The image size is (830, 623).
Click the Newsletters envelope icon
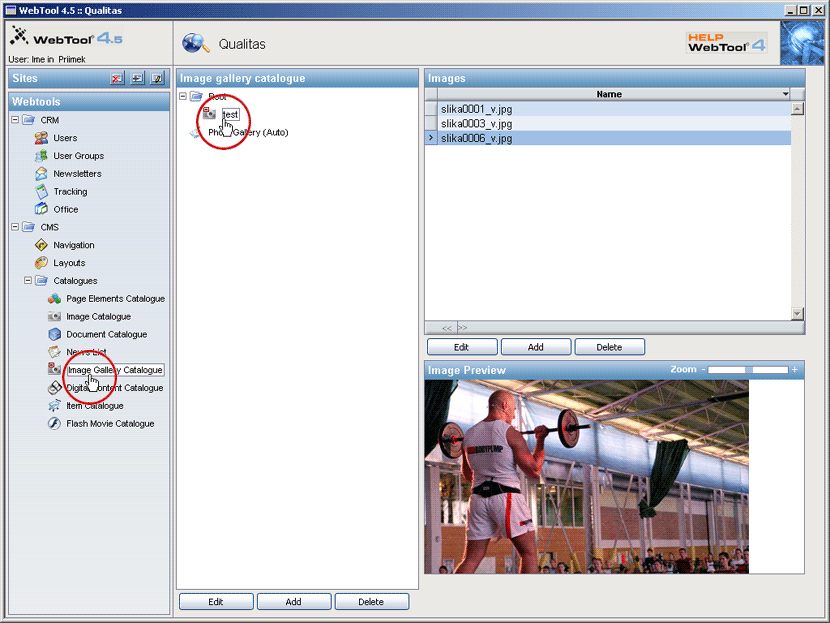point(41,174)
